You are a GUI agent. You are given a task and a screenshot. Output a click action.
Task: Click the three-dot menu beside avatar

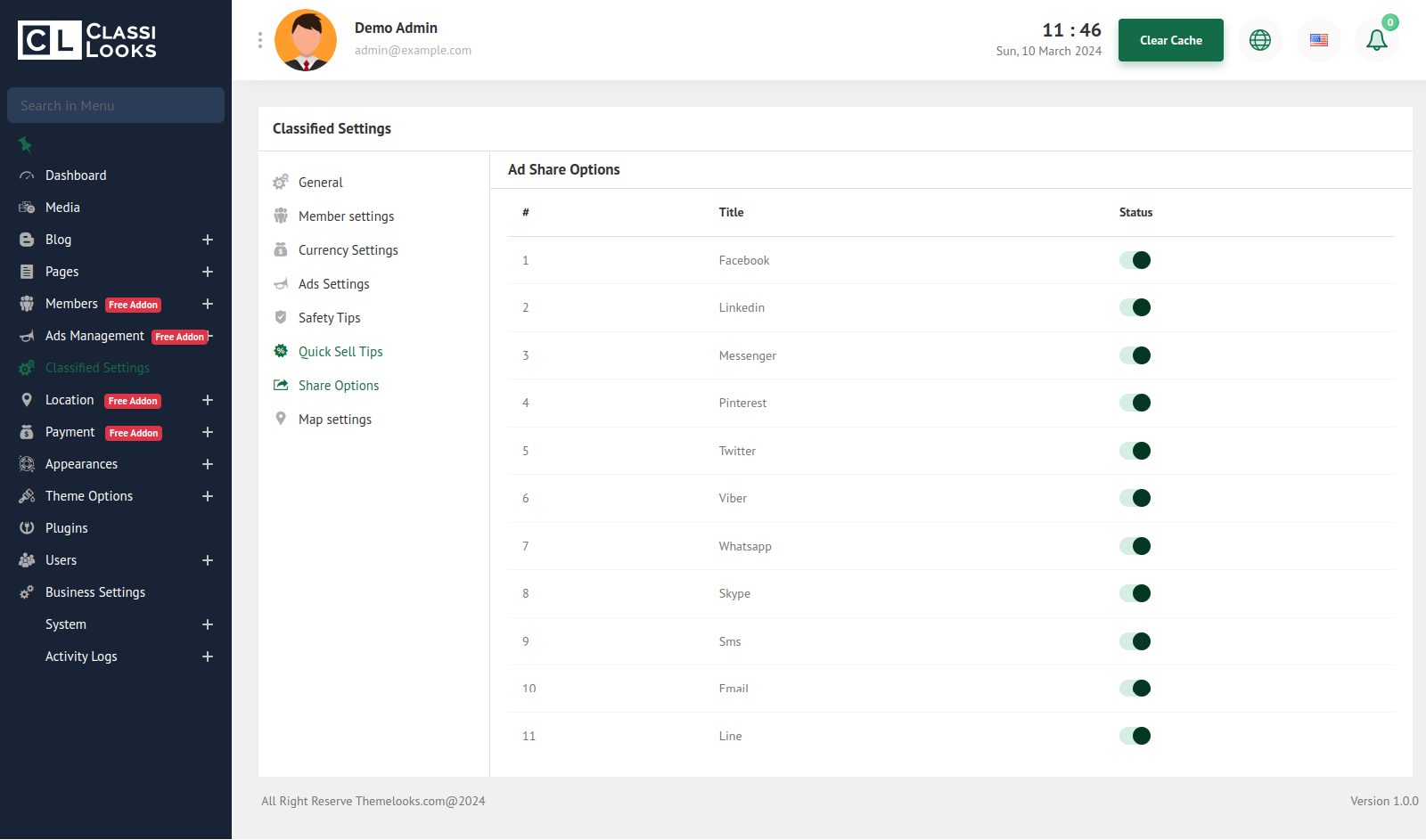260,40
